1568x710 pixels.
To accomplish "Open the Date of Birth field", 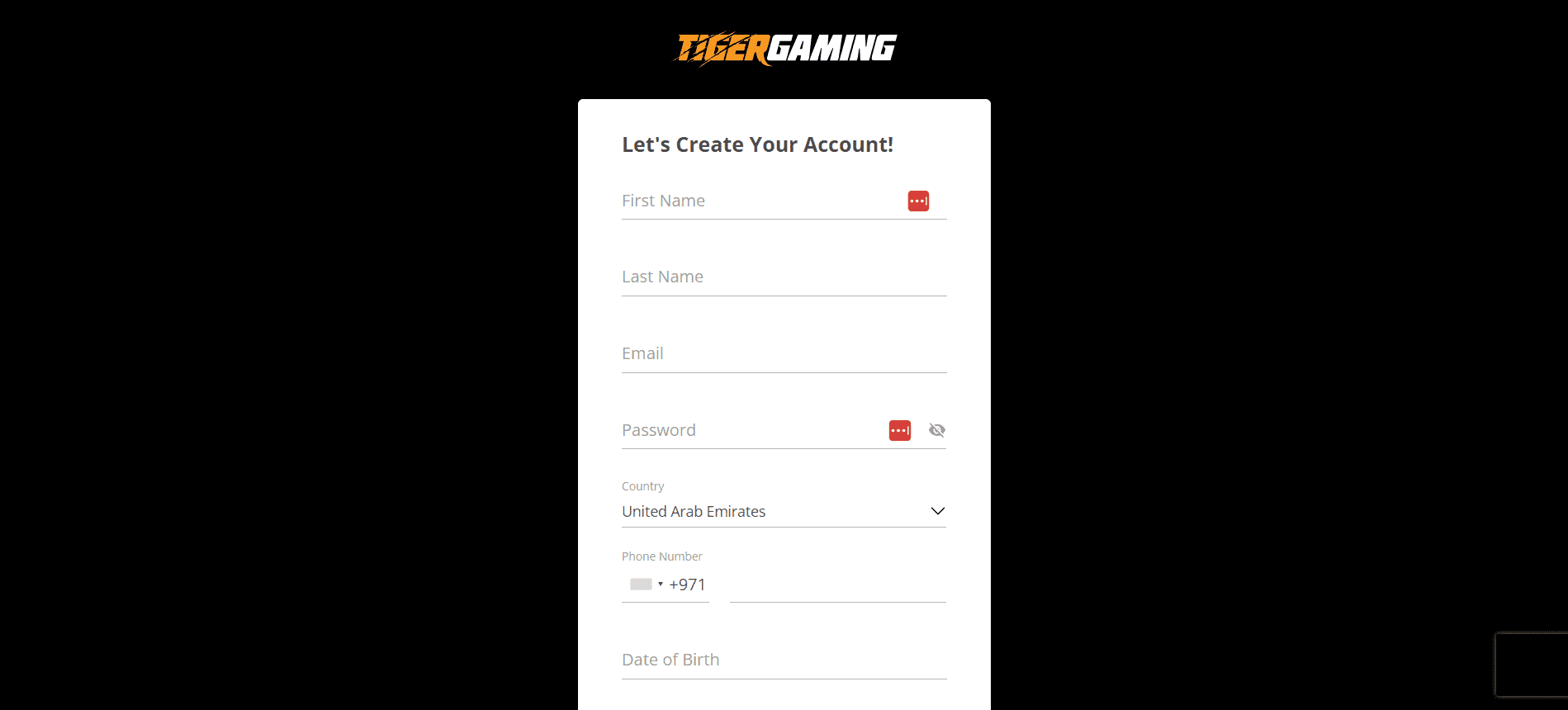I will (x=784, y=660).
